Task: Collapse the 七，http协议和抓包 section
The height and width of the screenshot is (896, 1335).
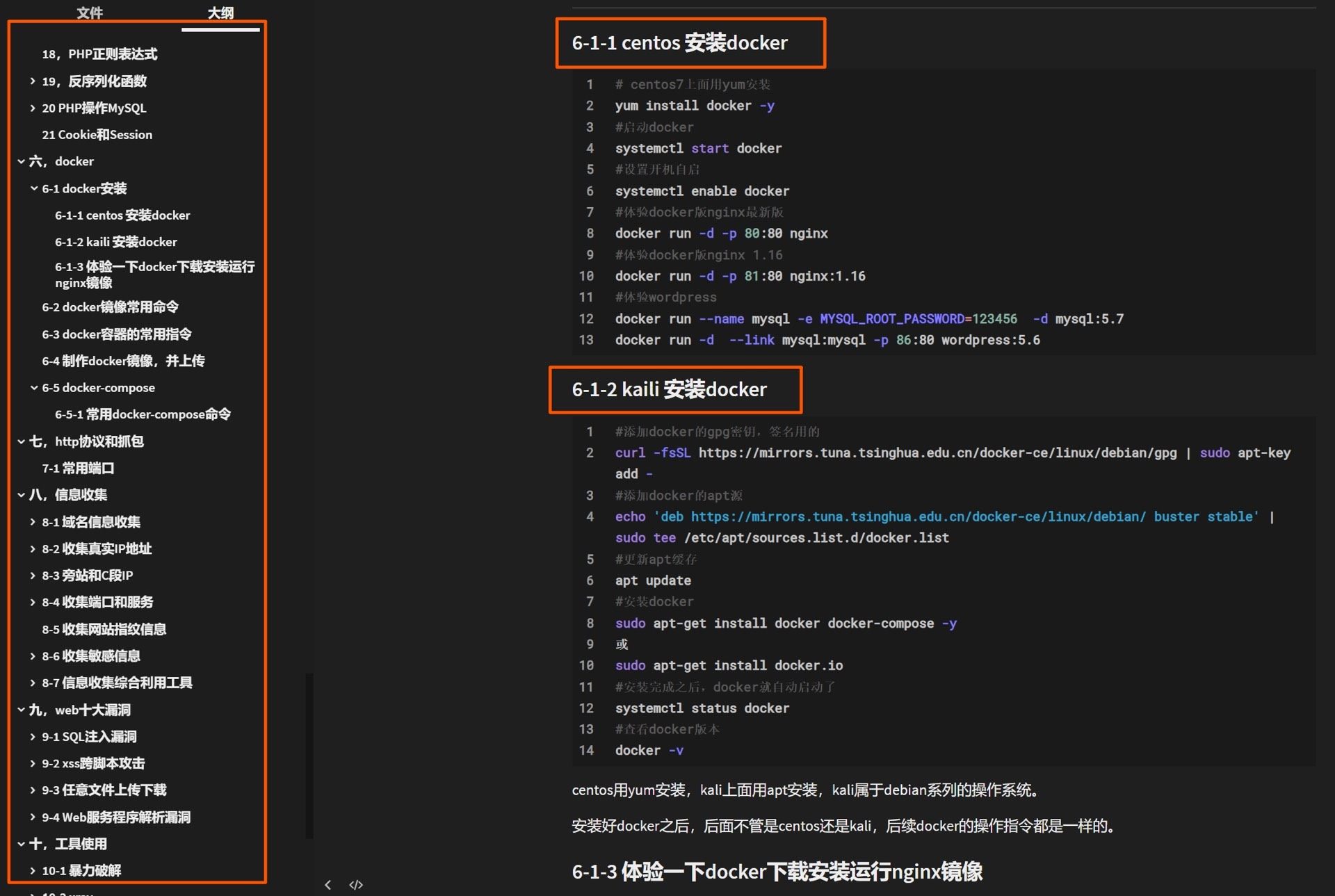Action: (x=21, y=441)
